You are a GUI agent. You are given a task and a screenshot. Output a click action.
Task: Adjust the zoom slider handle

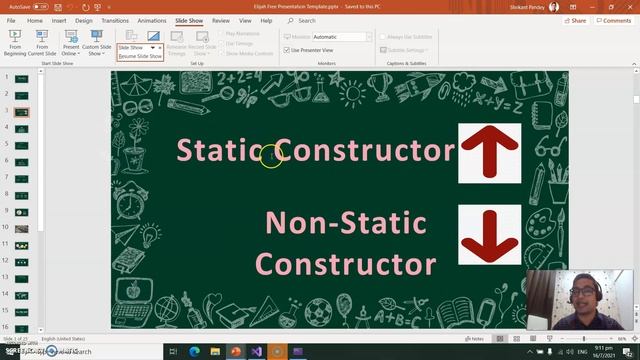point(584,339)
